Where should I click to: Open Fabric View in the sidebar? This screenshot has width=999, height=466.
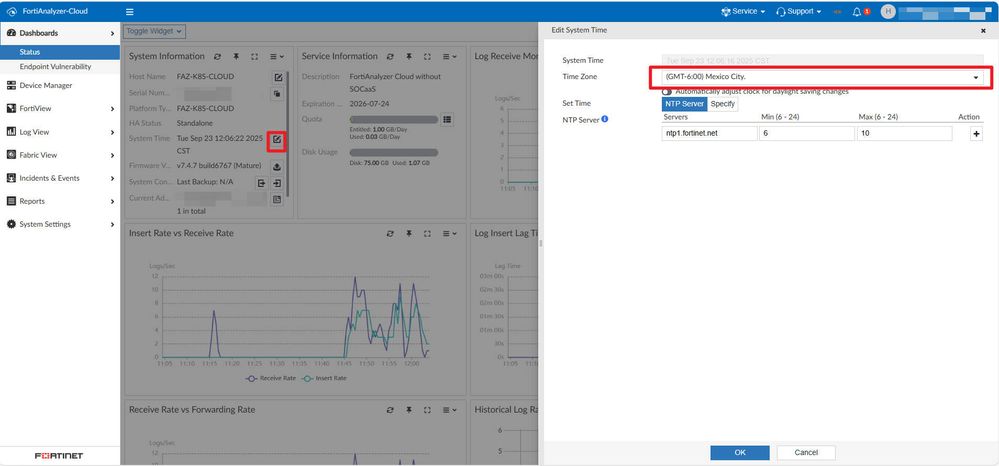pyautogui.click(x=60, y=155)
